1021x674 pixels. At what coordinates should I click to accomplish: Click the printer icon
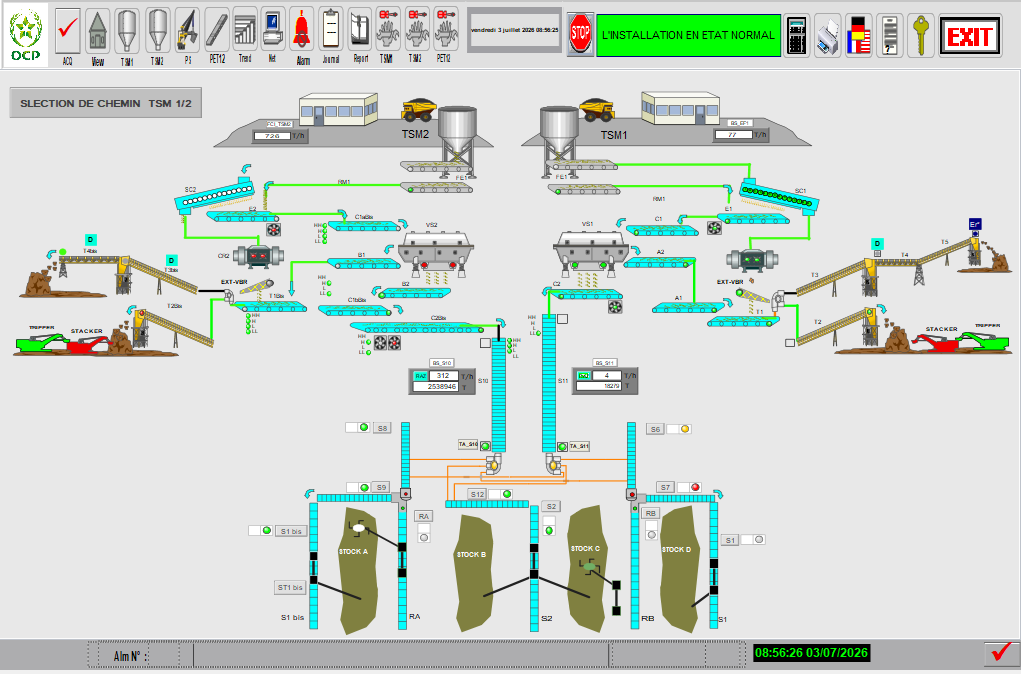(828, 35)
